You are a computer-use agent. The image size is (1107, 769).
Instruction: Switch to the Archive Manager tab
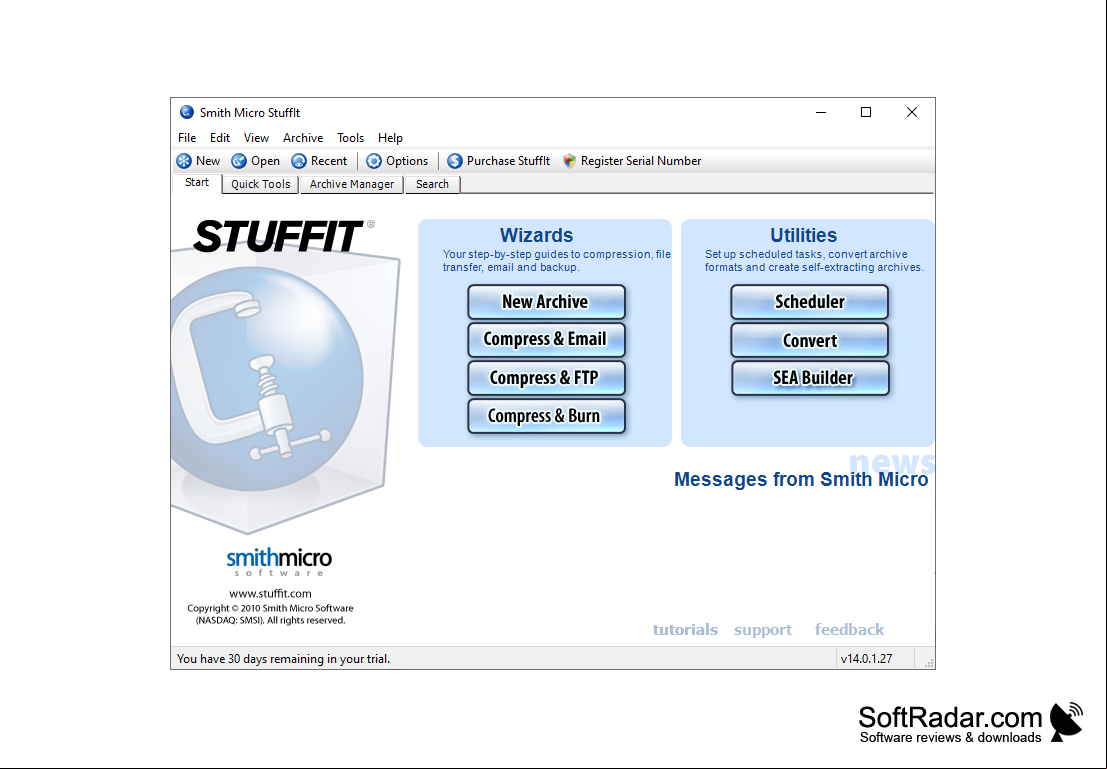point(352,184)
